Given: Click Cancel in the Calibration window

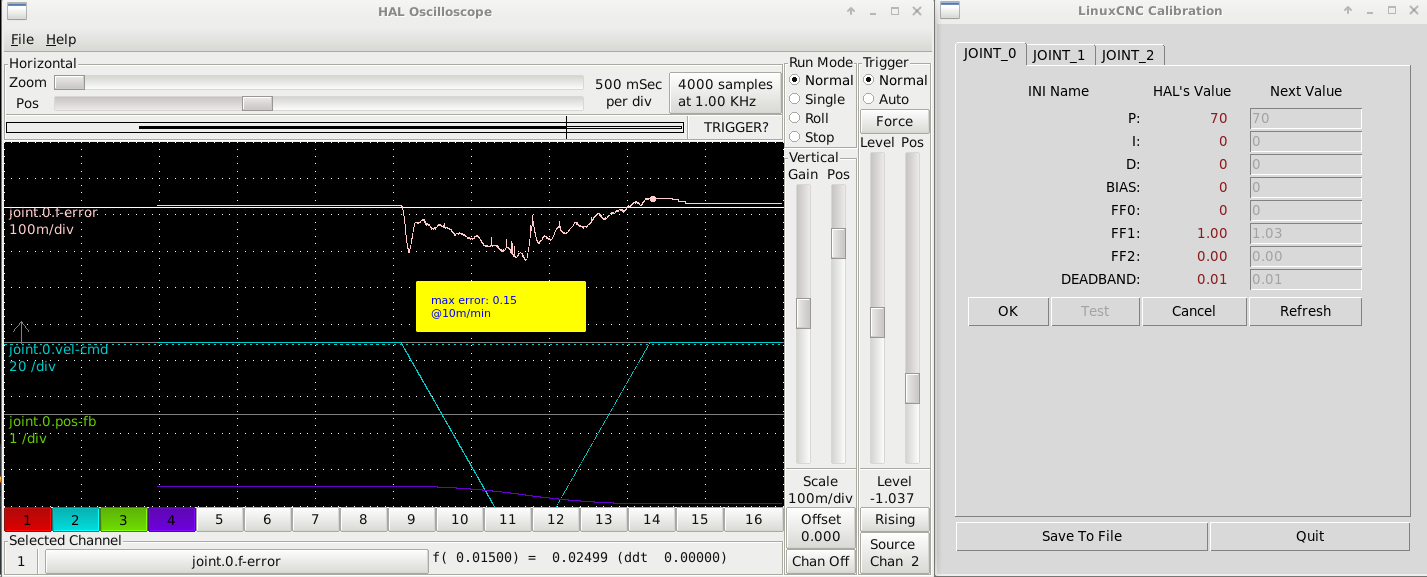Looking at the screenshot, I should [1194, 311].
